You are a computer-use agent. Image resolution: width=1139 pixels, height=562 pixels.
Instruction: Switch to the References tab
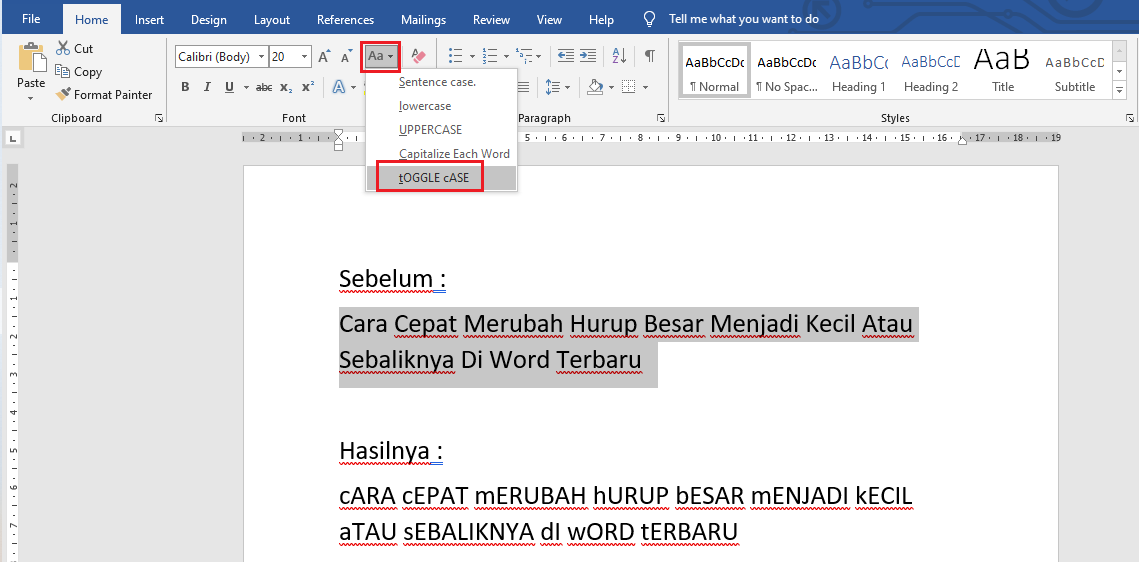coord(346,20)
